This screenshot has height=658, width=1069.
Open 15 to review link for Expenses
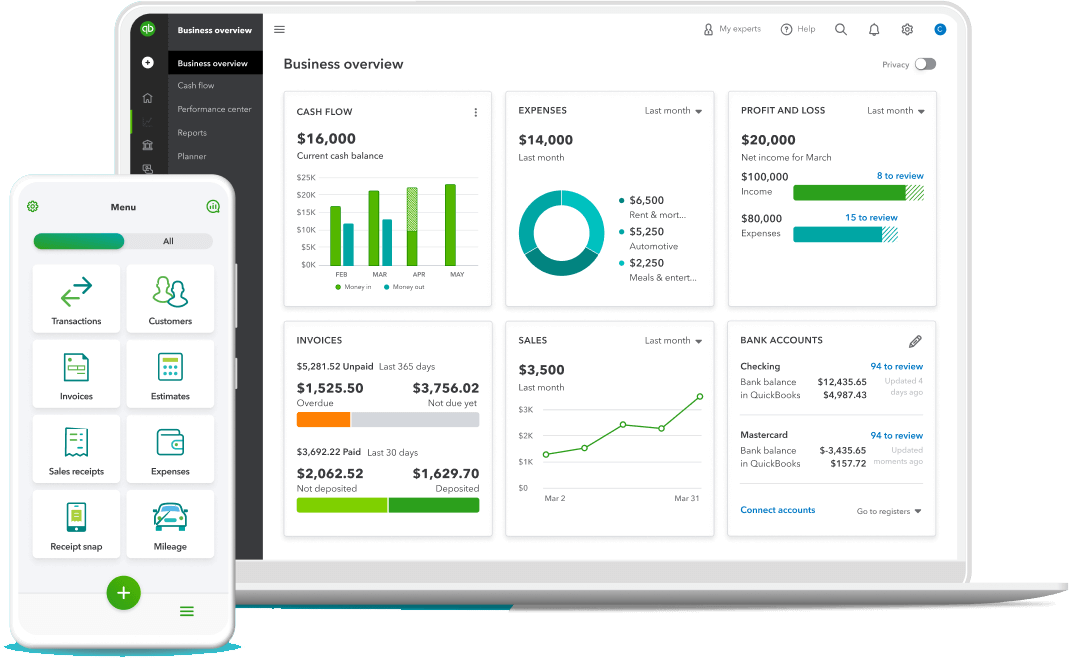pos(871,218)
